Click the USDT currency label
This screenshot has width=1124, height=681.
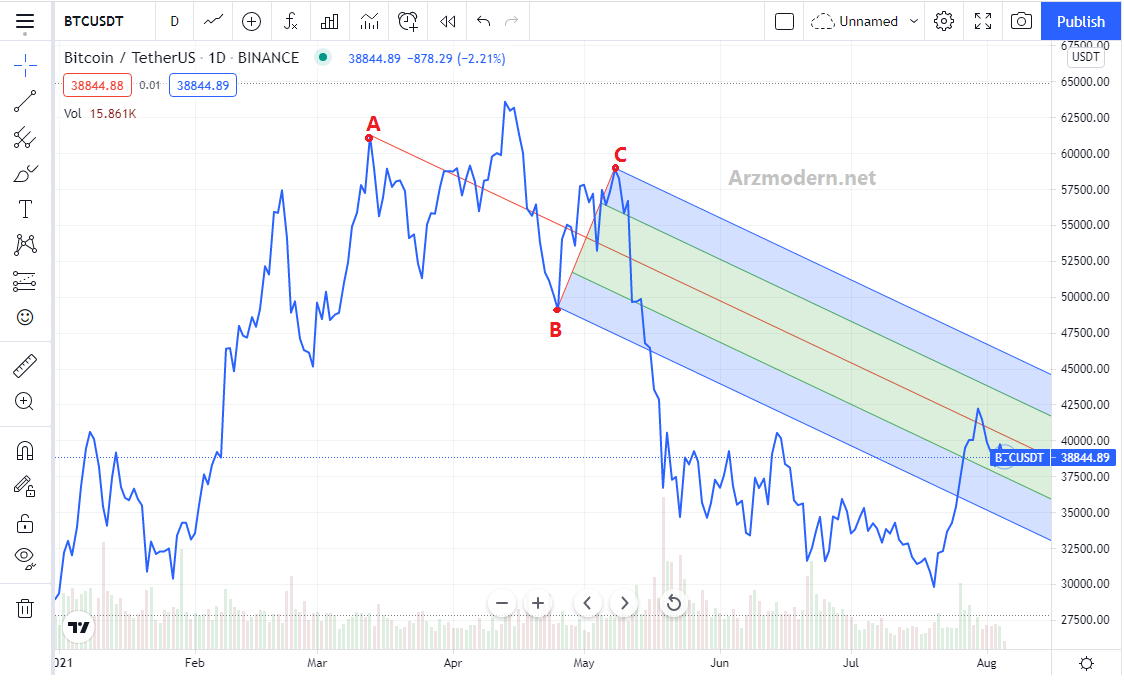point(1085,57)
